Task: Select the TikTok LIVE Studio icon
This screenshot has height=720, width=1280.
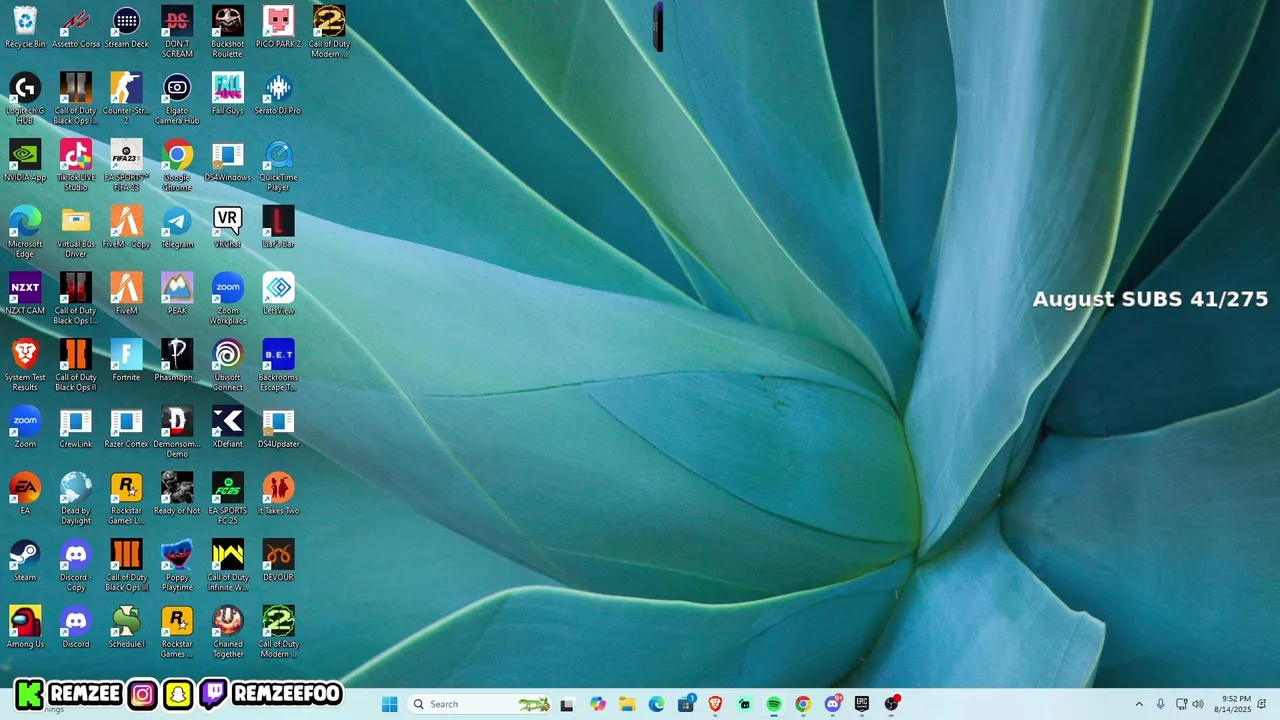Action: pos(76,165)
